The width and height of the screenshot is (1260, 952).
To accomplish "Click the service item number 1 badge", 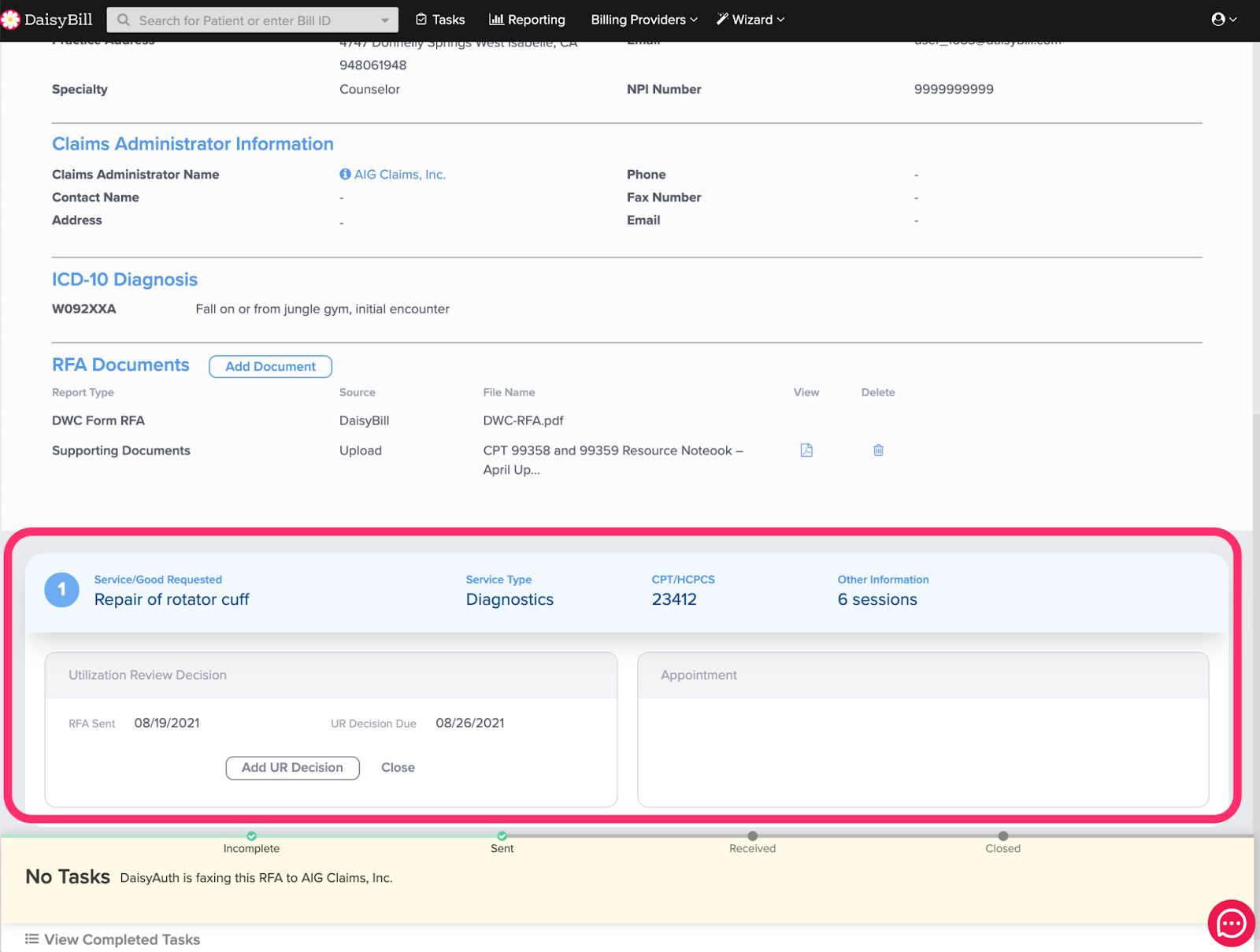I will [62, 590].
